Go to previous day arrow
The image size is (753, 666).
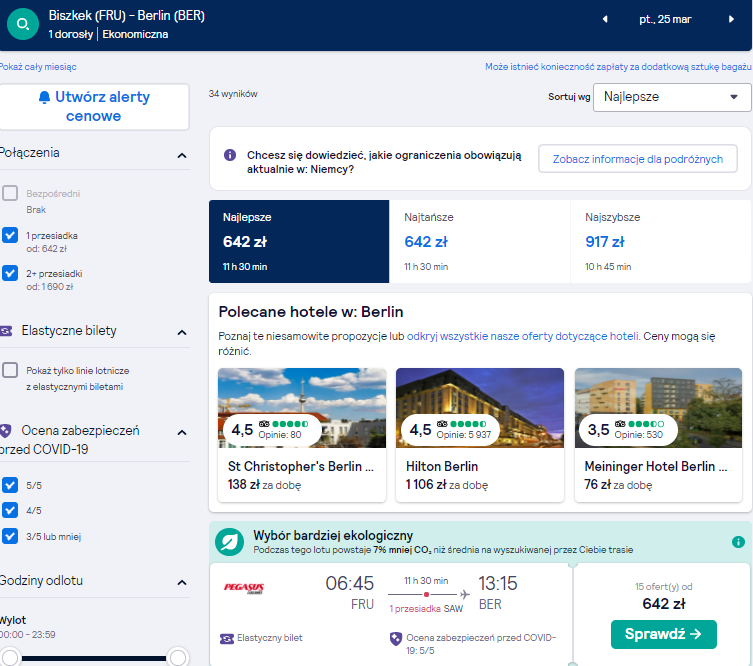point(605,19)
